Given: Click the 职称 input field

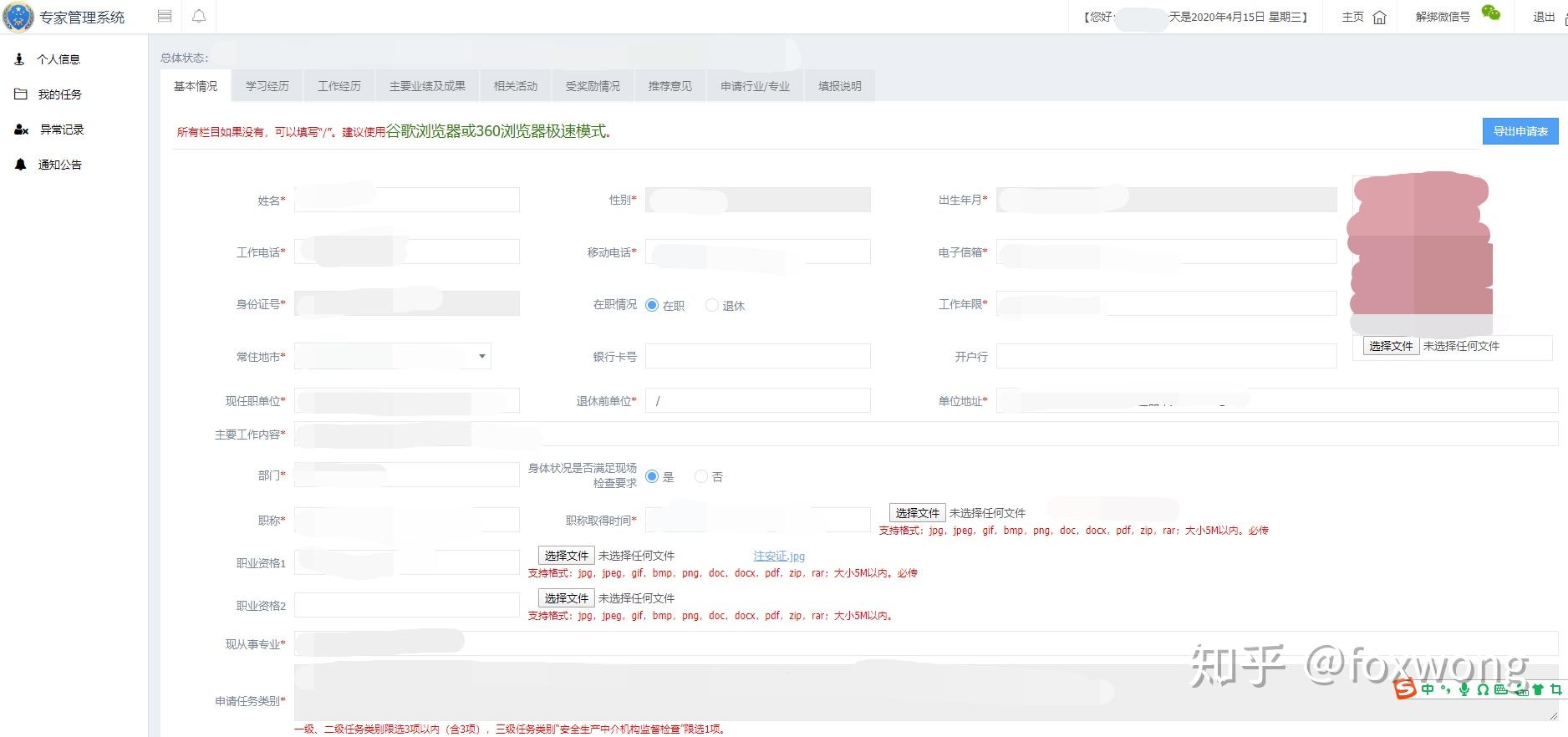Looking at the screenshot, I should 407,520.
